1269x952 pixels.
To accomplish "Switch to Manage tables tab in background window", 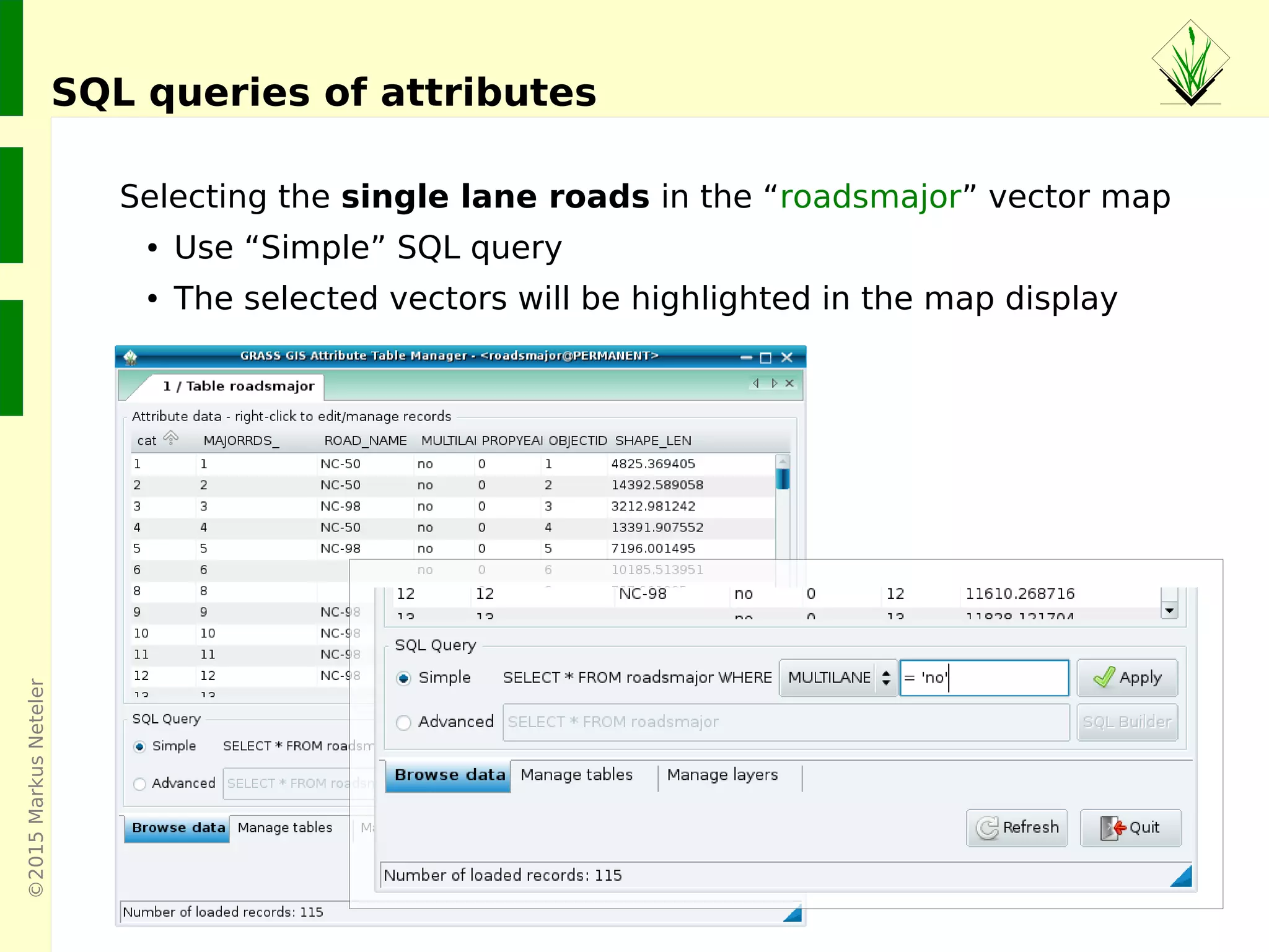I will (285, 828).
